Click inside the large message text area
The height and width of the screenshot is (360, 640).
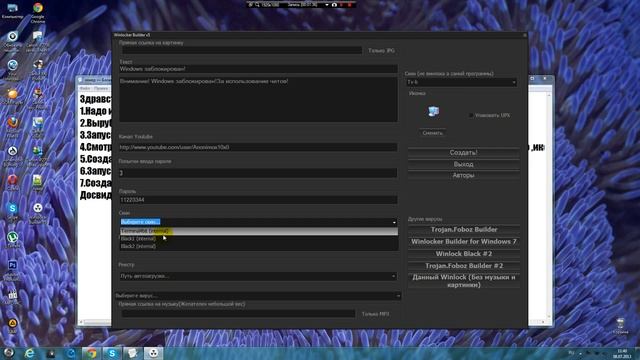pyautogui.click(x=258, y=100)
